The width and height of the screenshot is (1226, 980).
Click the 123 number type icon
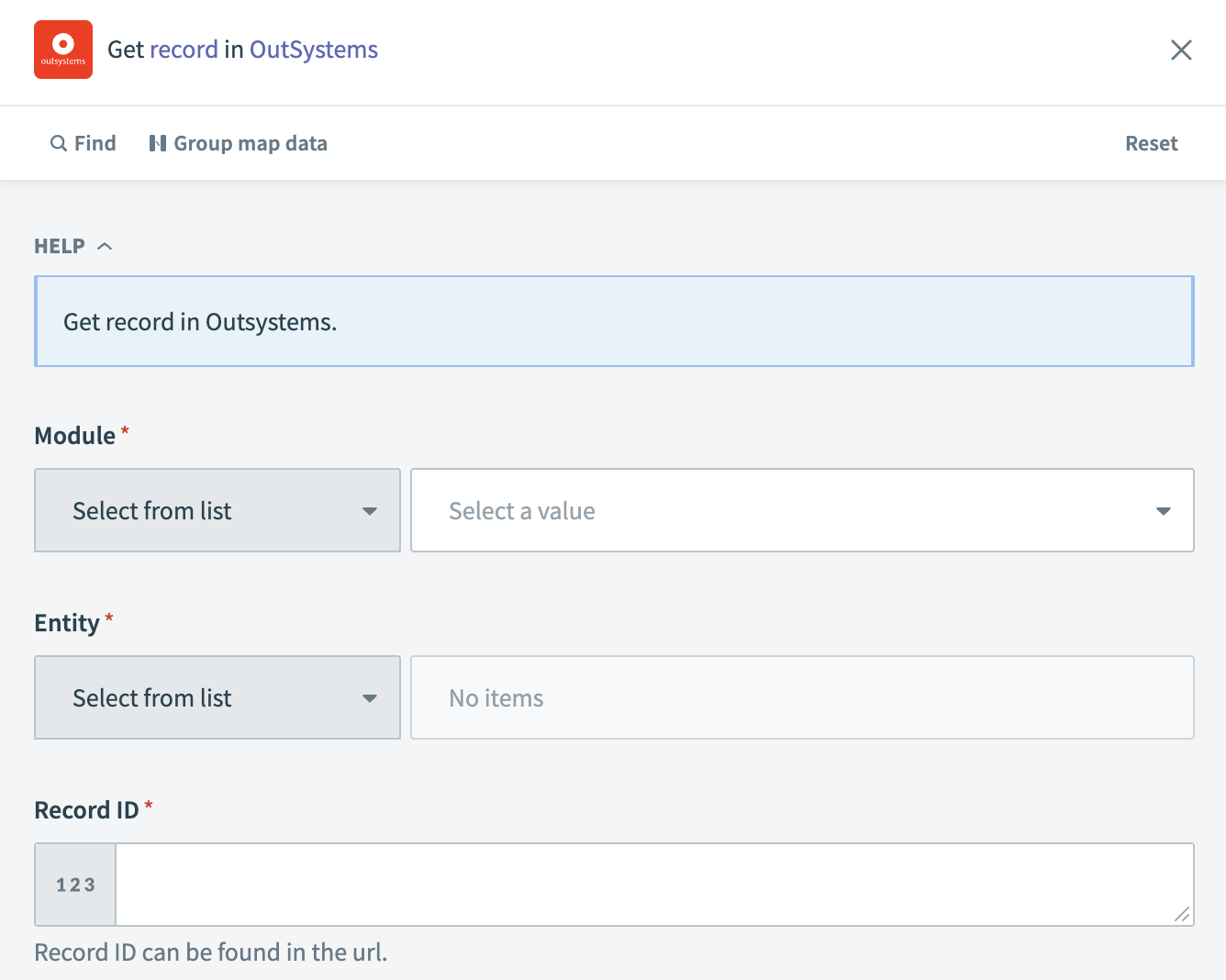point(75,885)
